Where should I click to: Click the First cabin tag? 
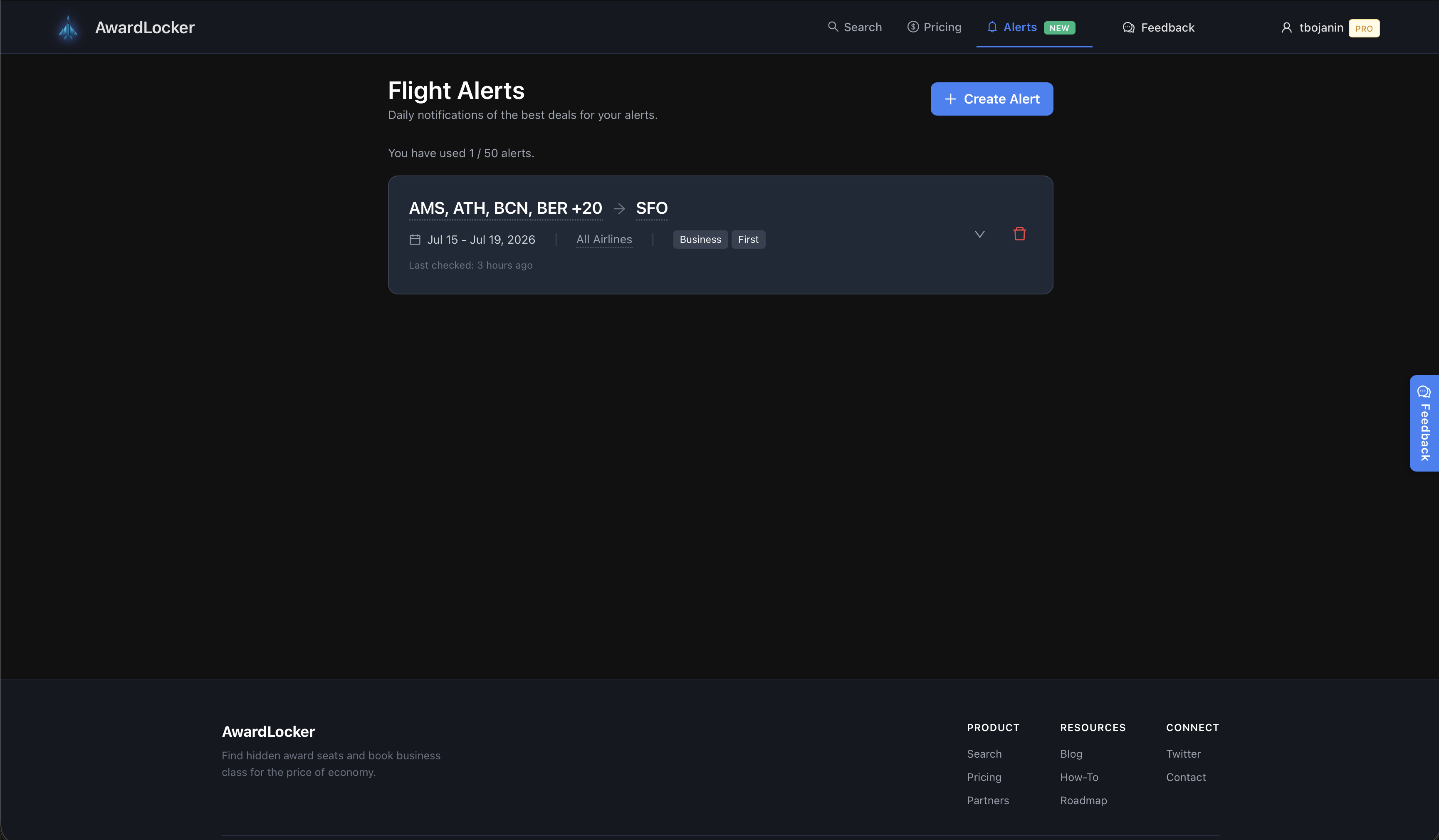pos(748,240)
